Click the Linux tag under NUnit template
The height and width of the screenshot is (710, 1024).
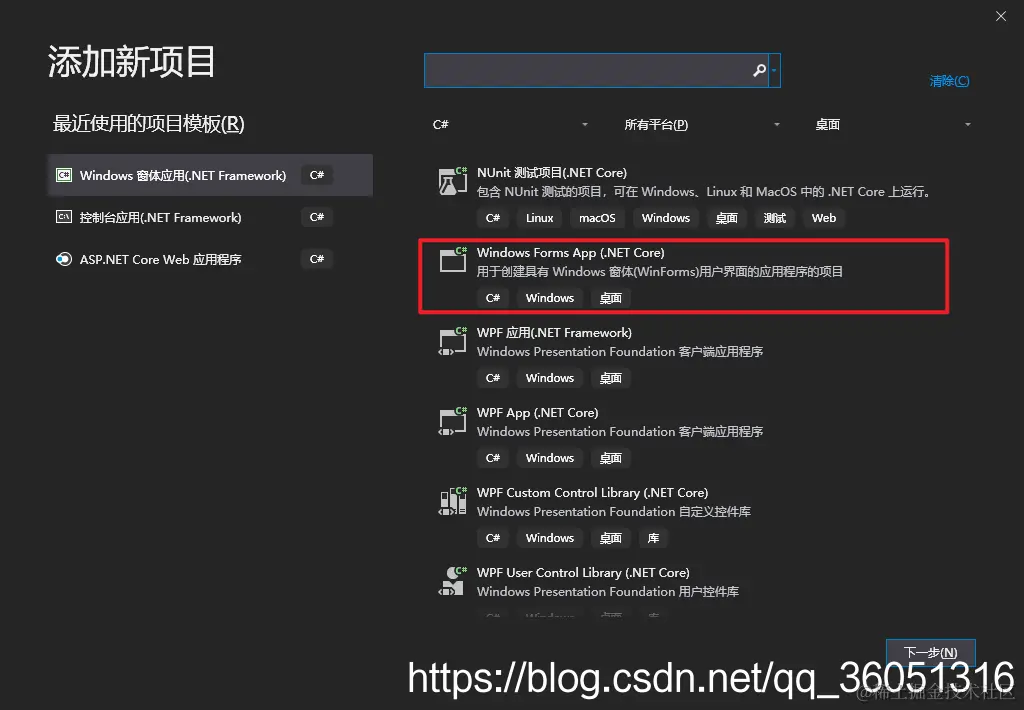(x=539, y=218)
